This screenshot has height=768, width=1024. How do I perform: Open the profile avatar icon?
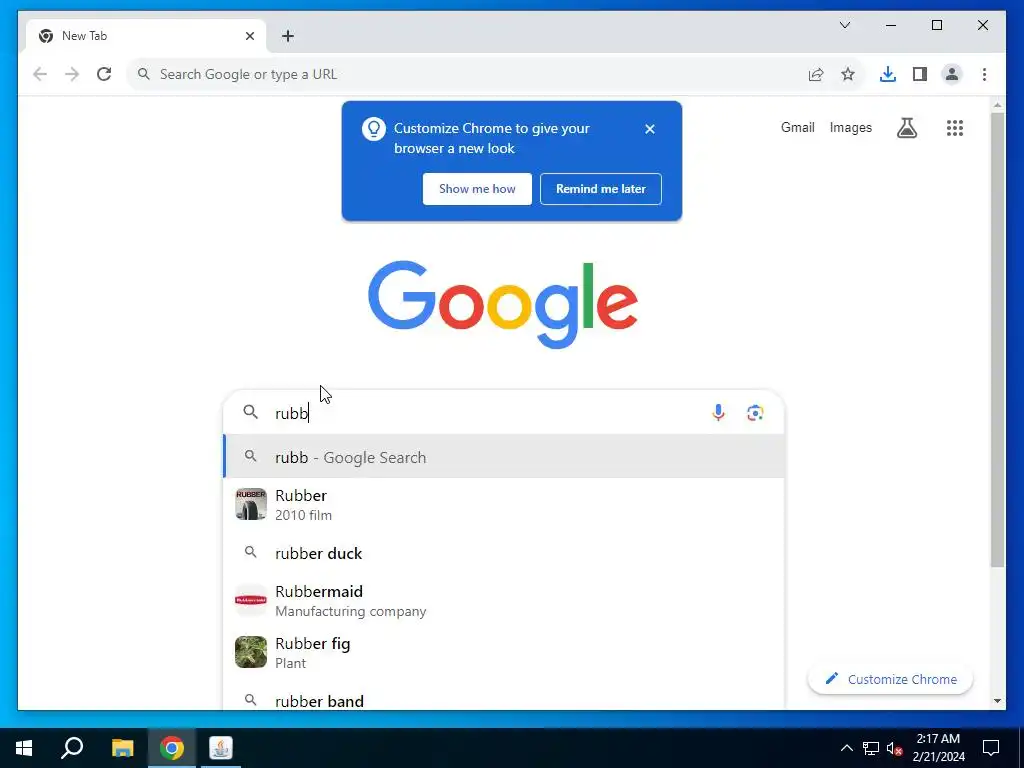(952, 74)
